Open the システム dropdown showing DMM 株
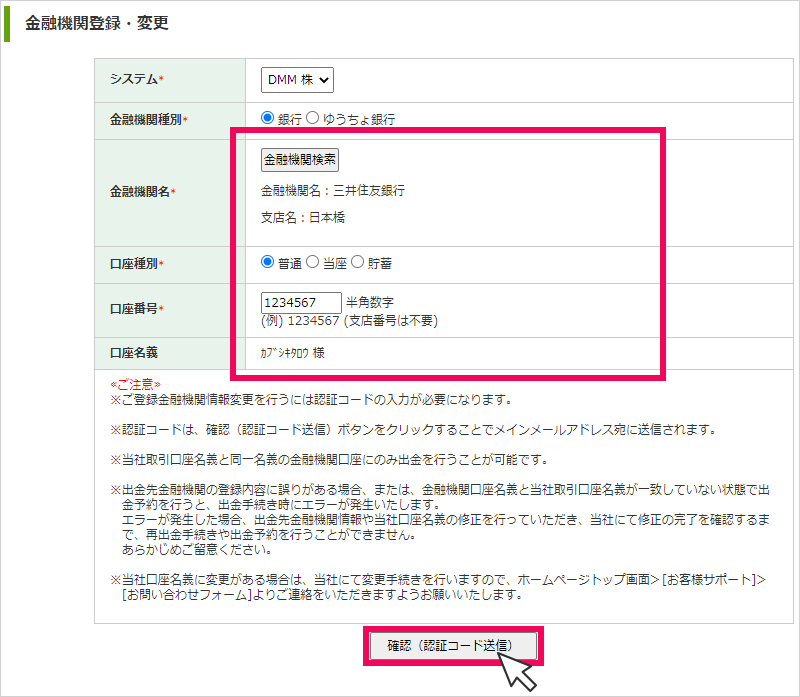Viewport: 800px width, 697px height. click(297, 79)
